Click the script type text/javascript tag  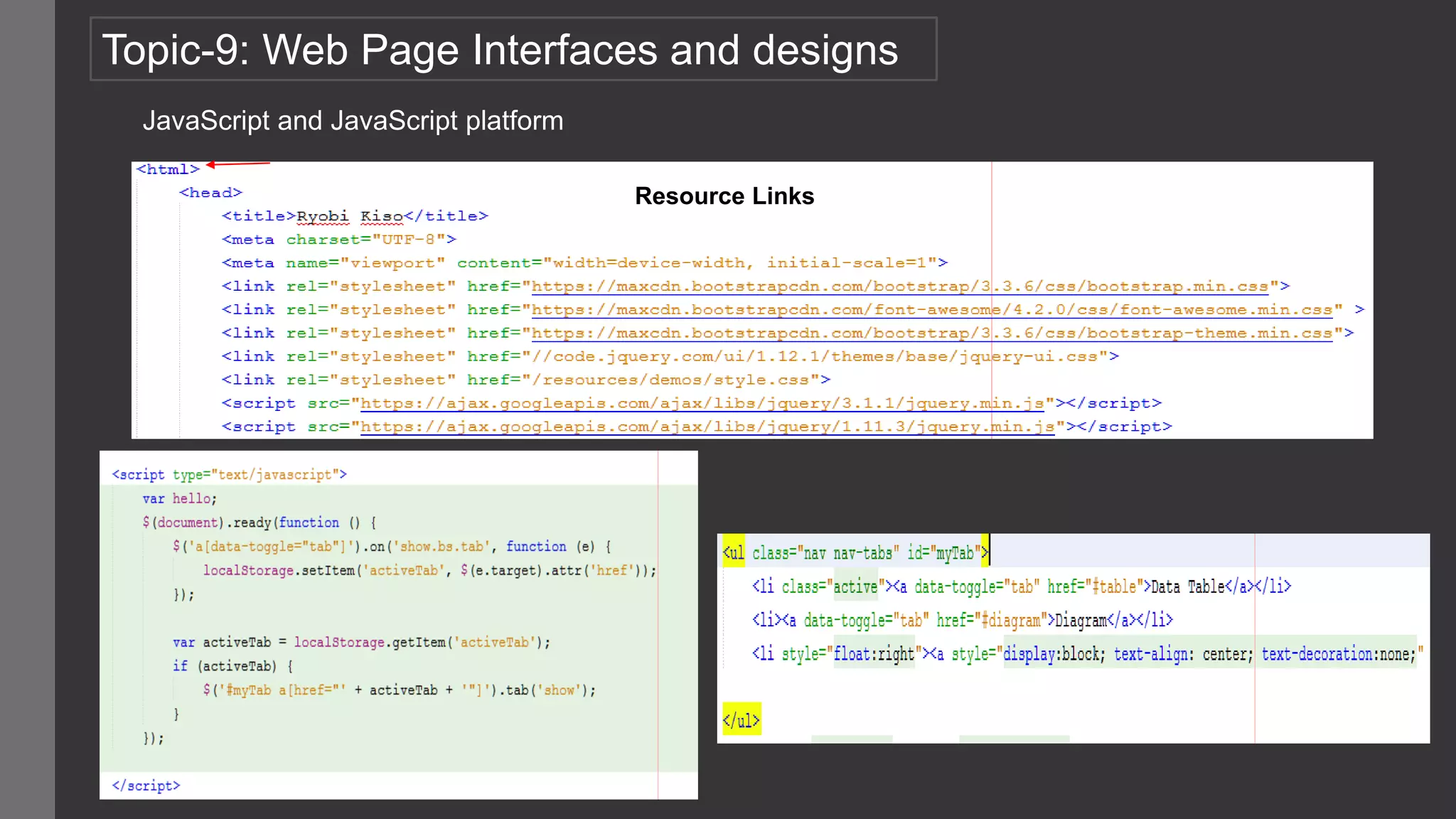click(229, 474)
